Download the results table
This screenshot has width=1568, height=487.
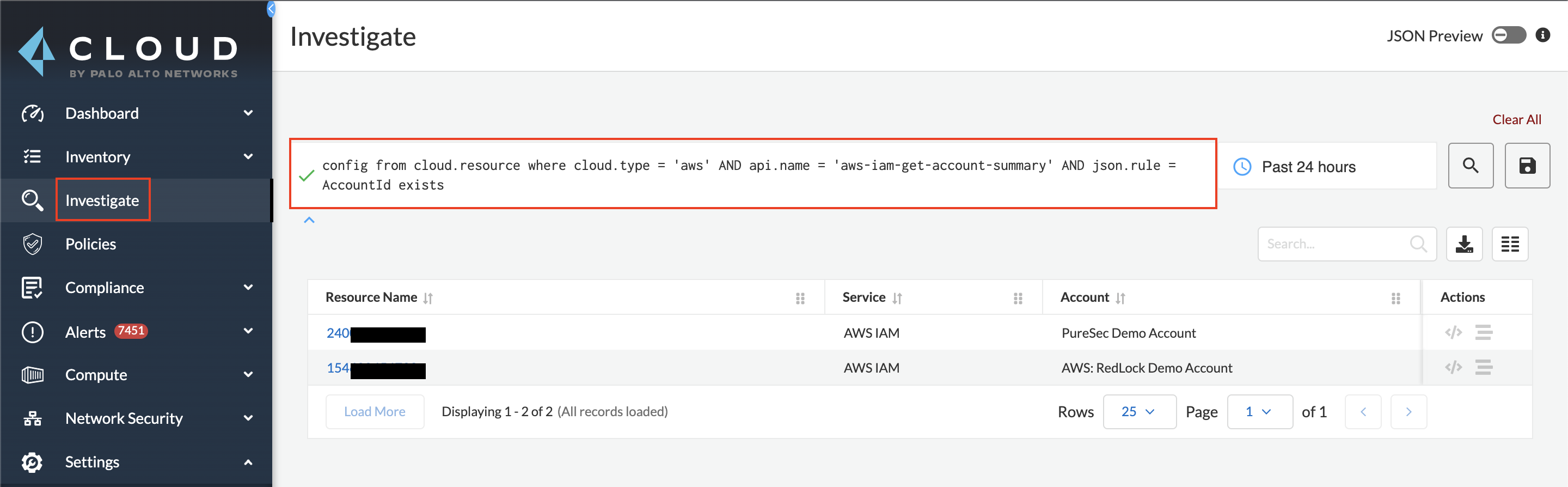[x=1464, y=244]
